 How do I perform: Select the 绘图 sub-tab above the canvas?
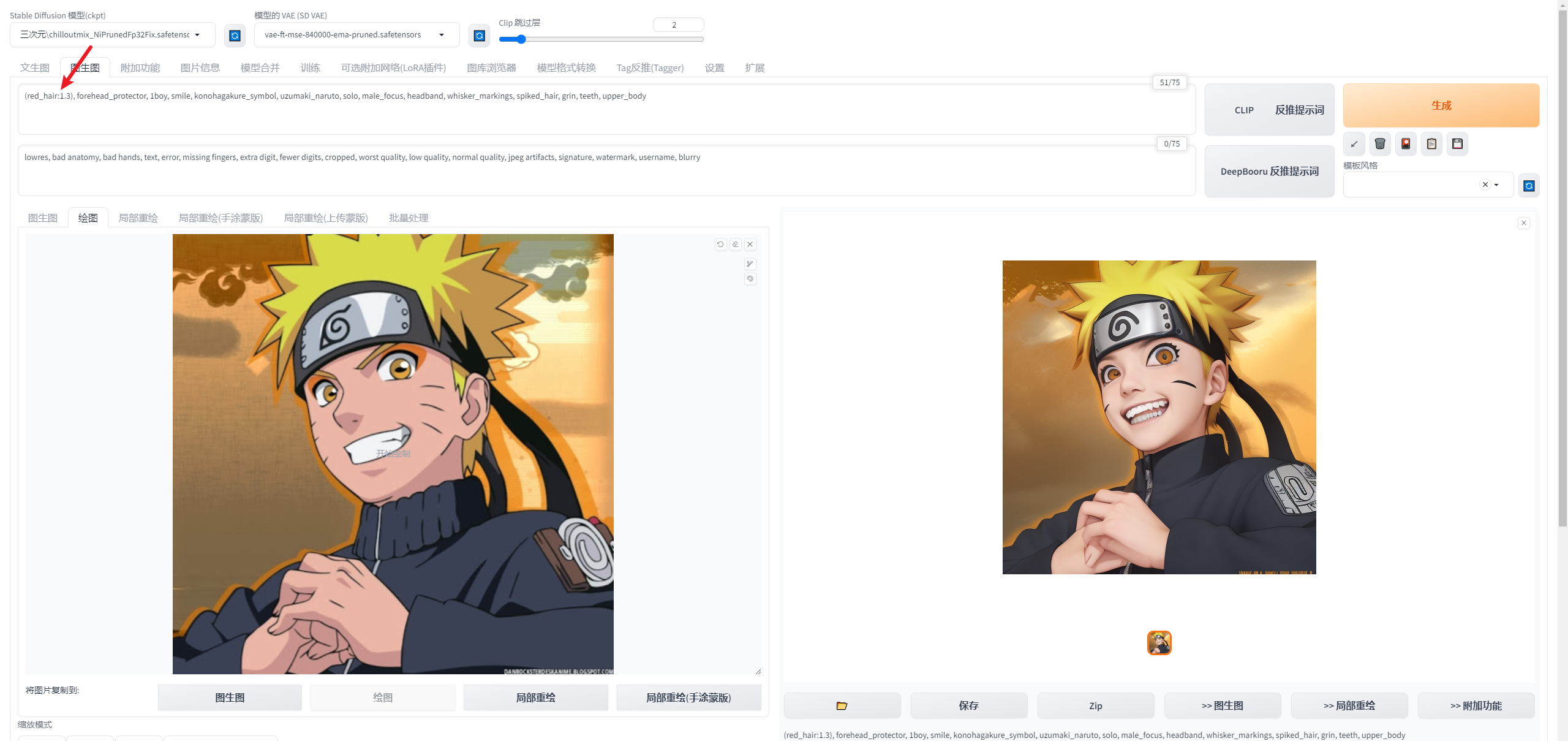pos(88,218)
